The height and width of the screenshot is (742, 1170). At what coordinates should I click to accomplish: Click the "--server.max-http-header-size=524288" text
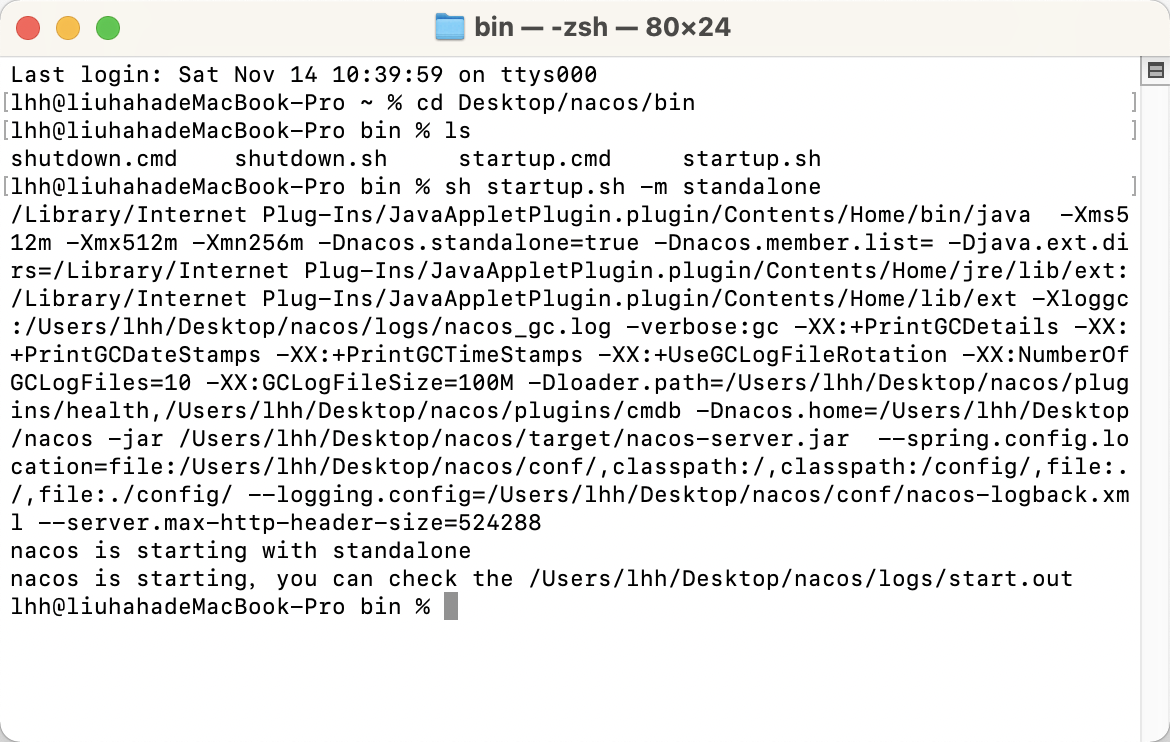tap(290, 523)
